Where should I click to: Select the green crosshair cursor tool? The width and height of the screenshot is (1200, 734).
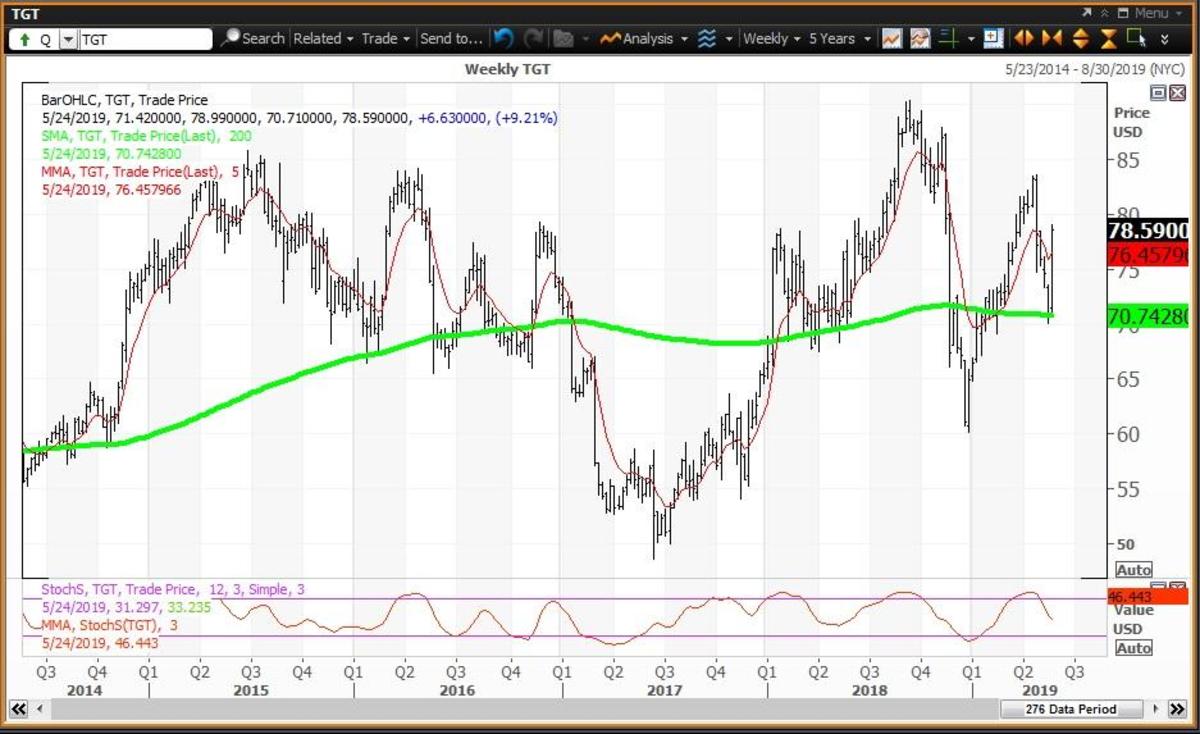tap(949, 39)
